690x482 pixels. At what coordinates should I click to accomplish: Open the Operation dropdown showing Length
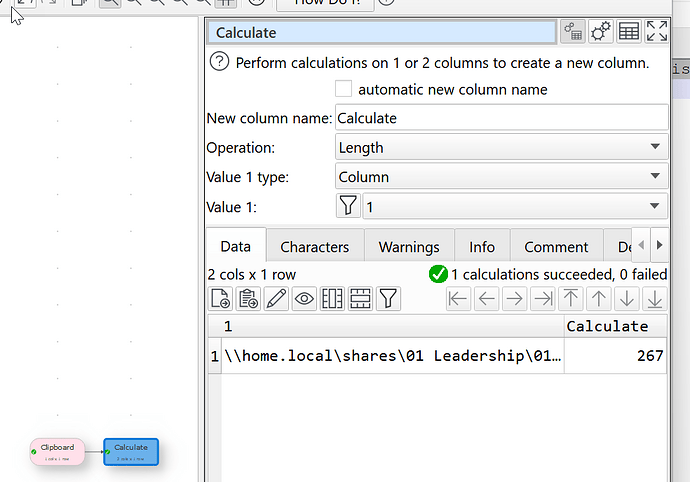pyautogui.click(x=501, y=147)
